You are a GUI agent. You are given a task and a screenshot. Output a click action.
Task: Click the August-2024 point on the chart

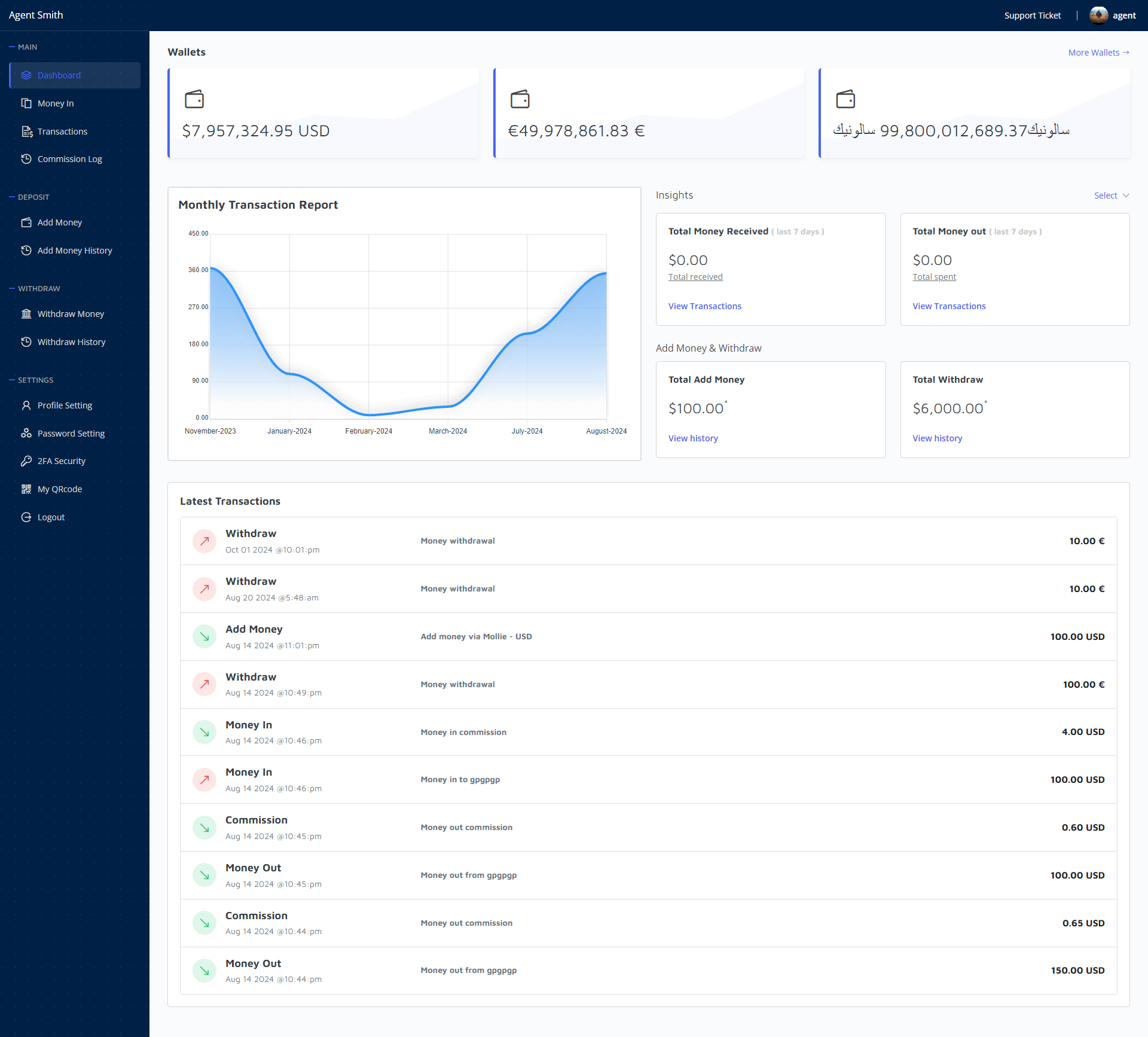(x=606, y=273)
